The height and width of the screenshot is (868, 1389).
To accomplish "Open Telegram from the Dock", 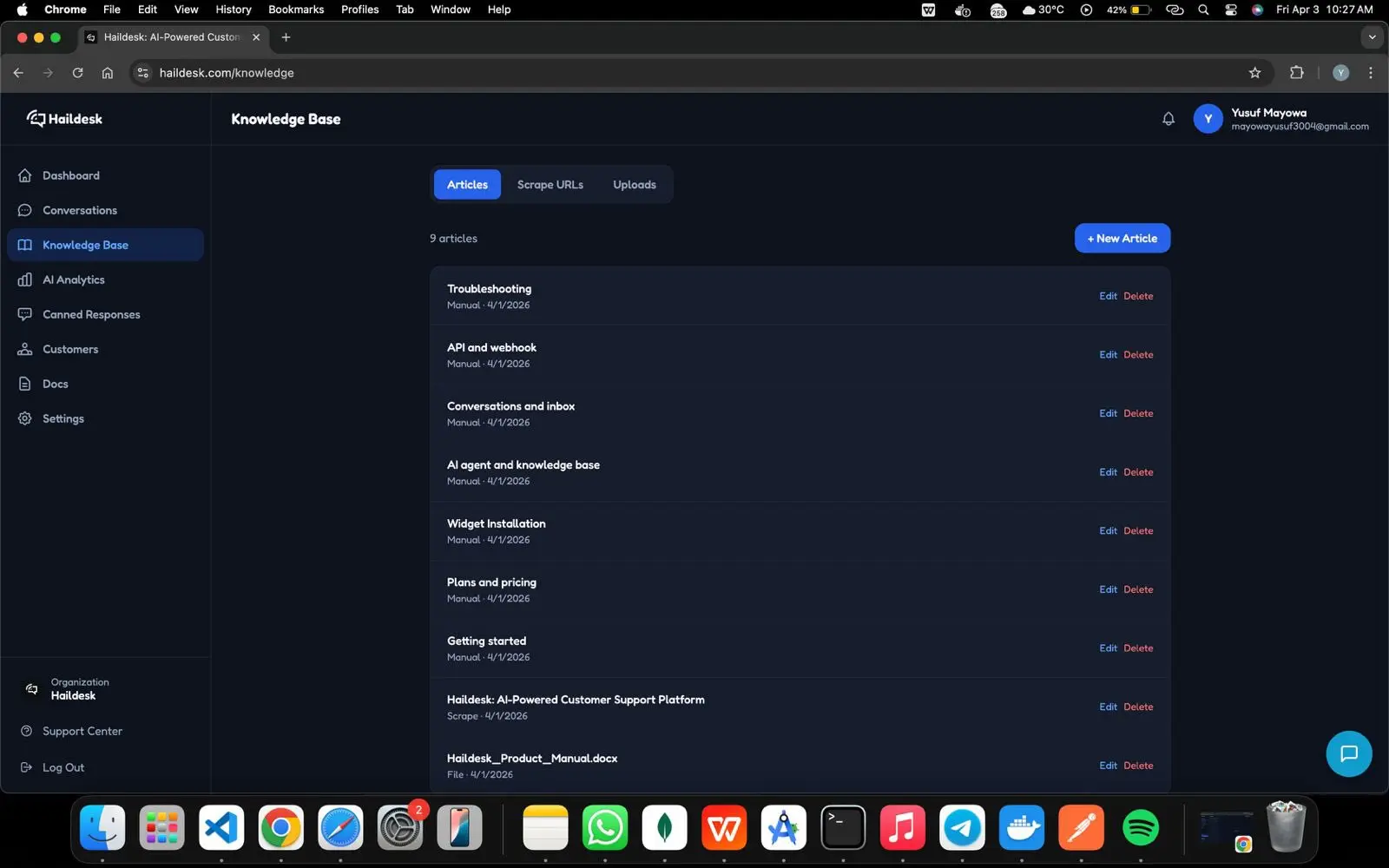I will (x=962, y=827).
